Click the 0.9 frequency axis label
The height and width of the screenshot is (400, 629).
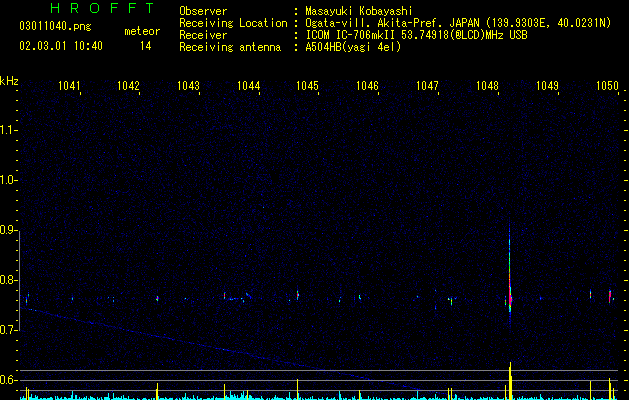tap(8, 230)
